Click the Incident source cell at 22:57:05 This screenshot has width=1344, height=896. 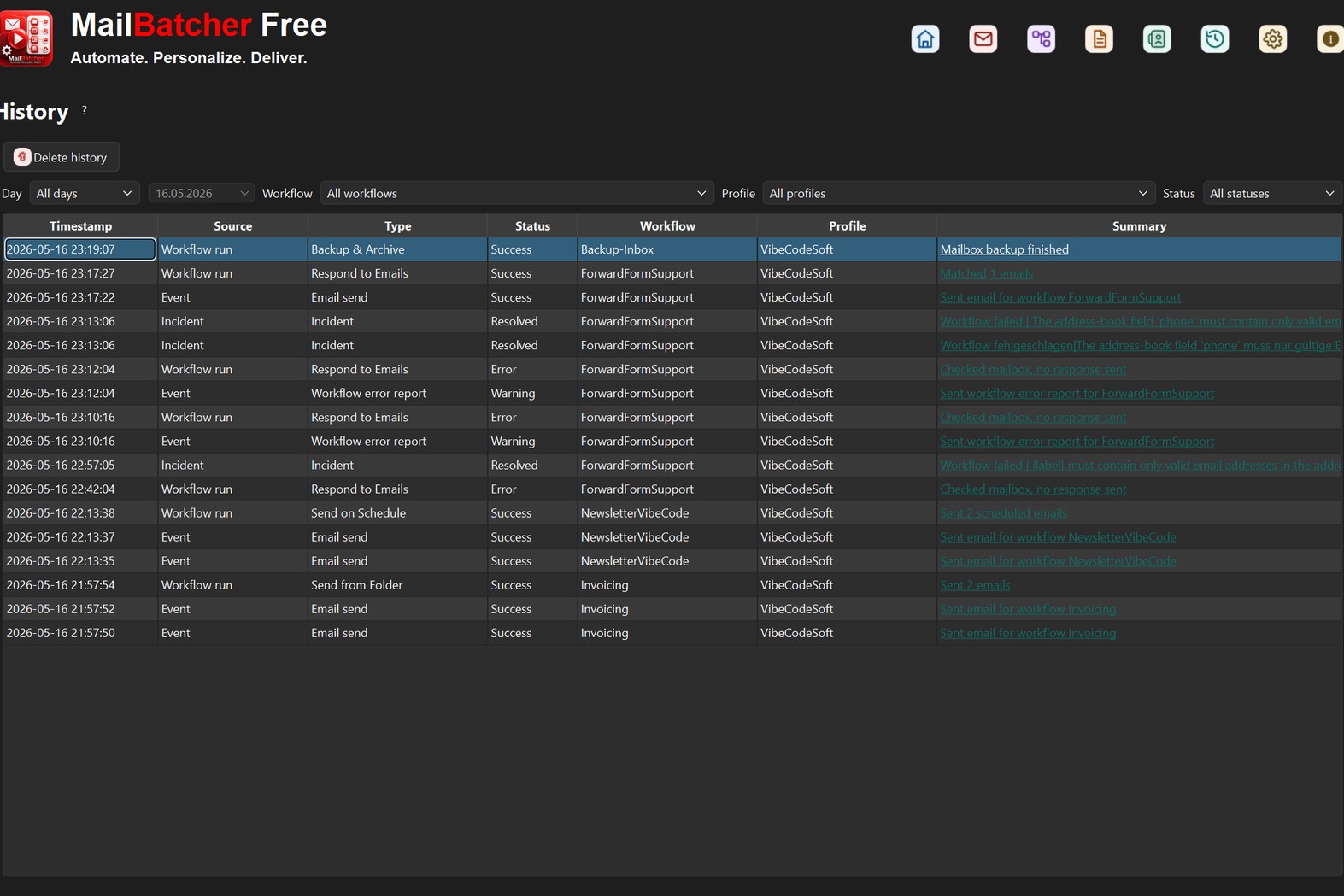(x=232, y=466)
